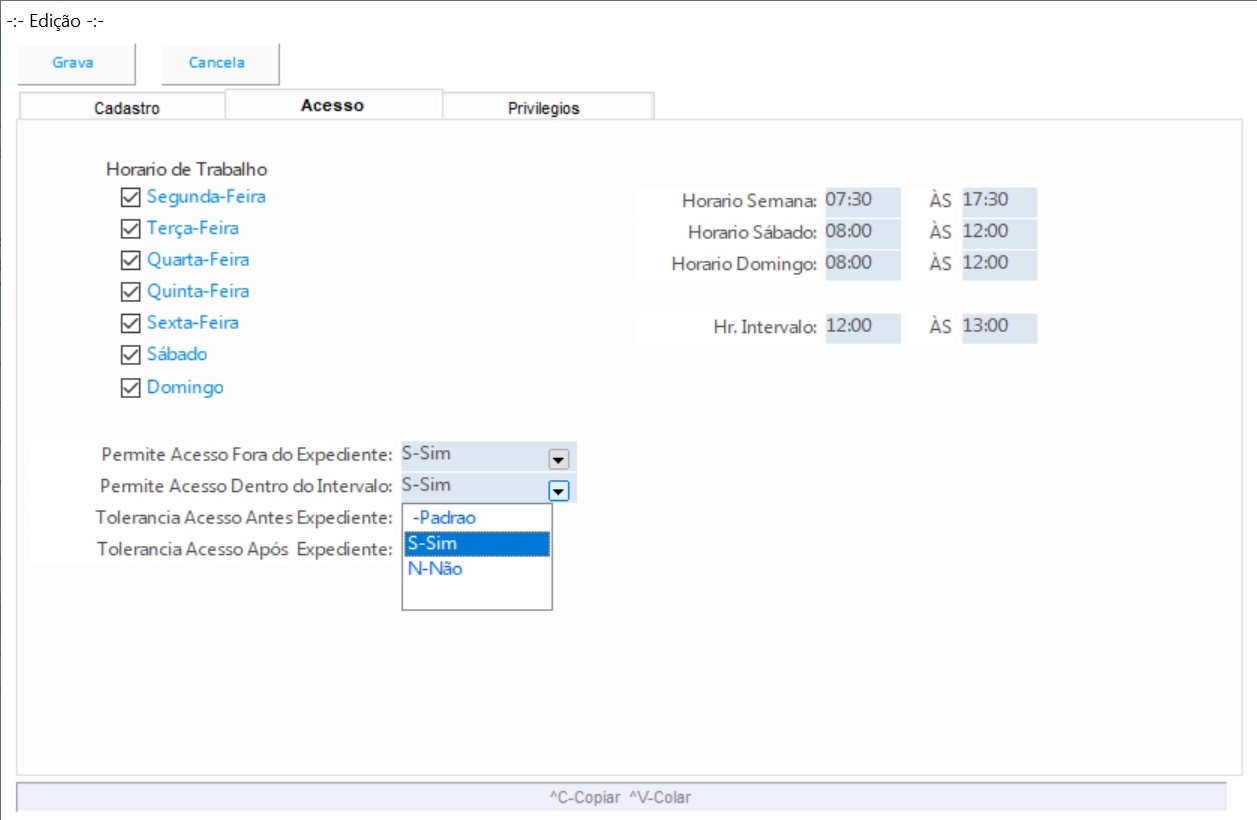The image size is (1257, 820).
Task: Toggle the Domingo checkbox
Action: click(x=130, y=388)
